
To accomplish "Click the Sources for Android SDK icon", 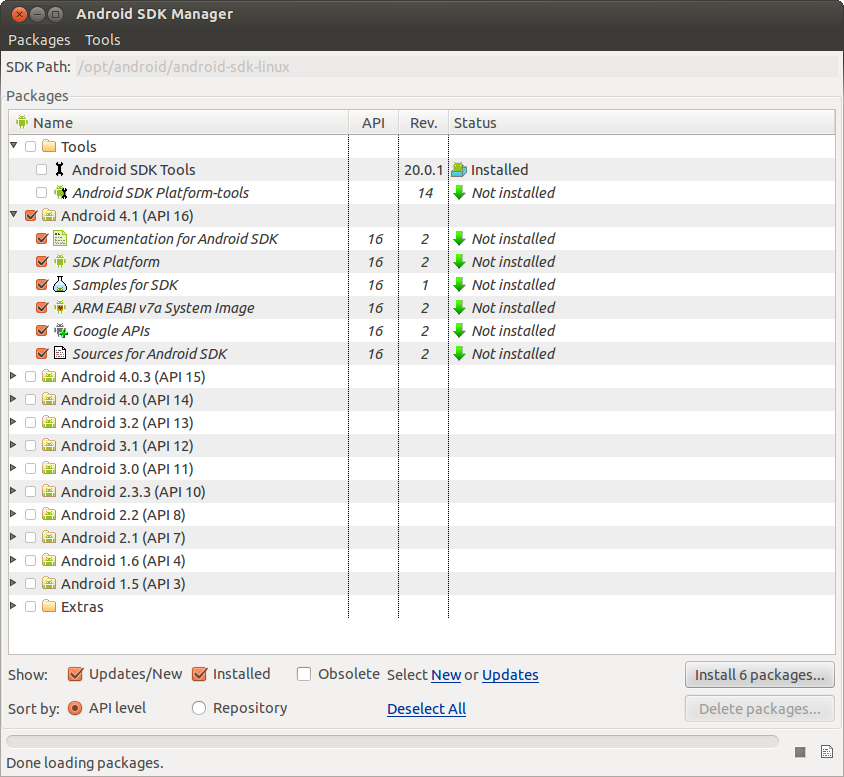I will (x=60, y=354).
